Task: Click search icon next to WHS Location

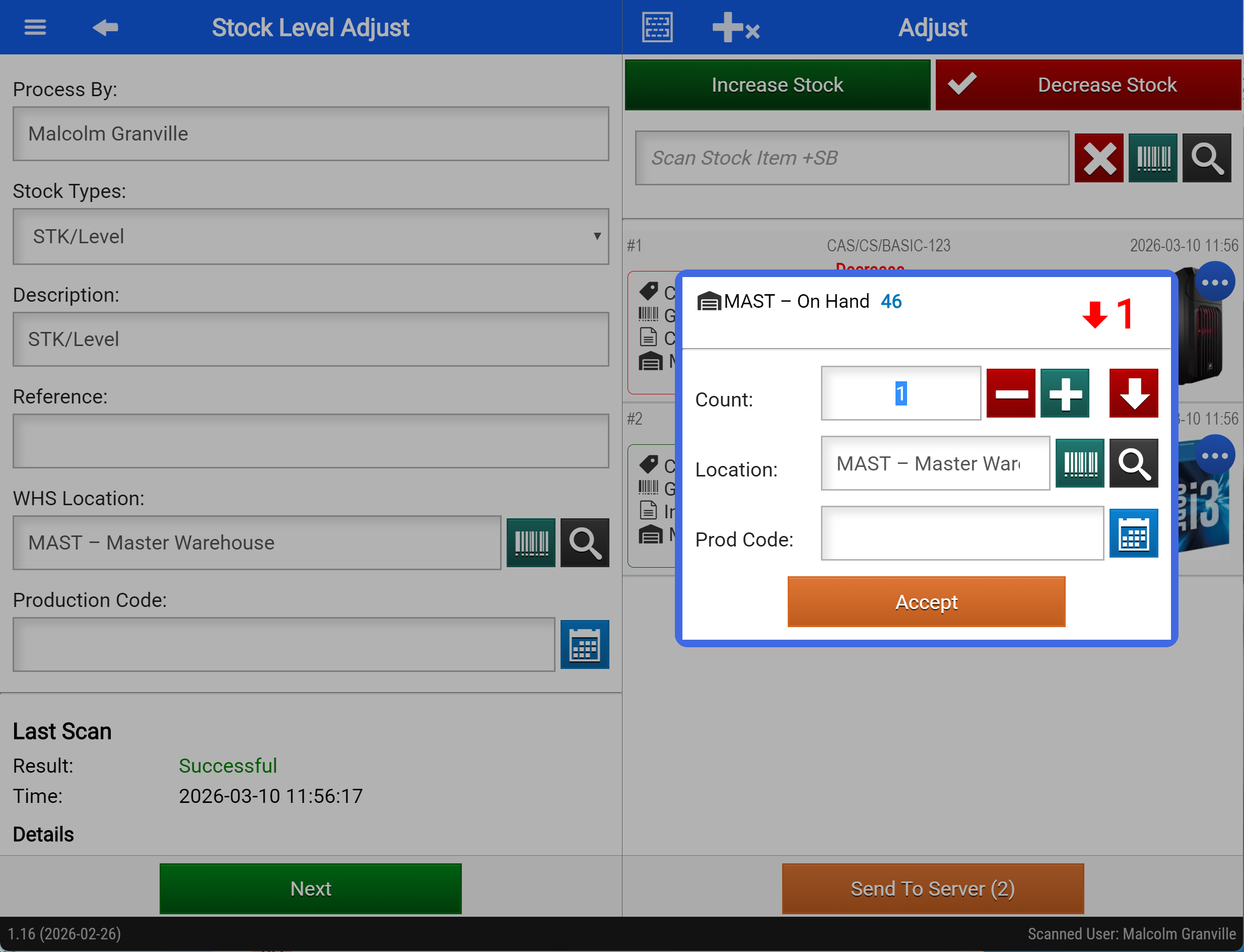Action: (585, 543)
